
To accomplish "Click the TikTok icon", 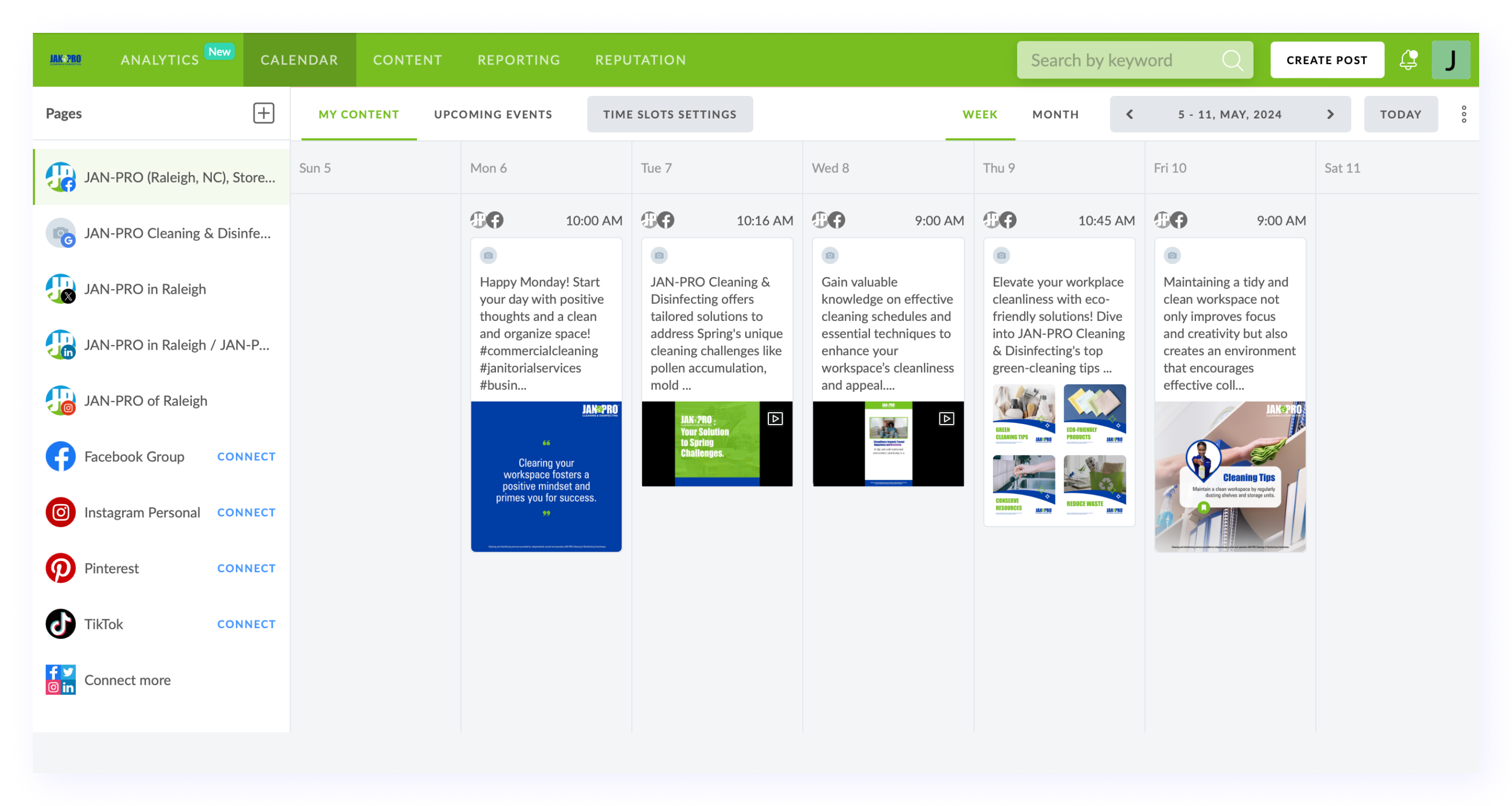I will (61, 623).
